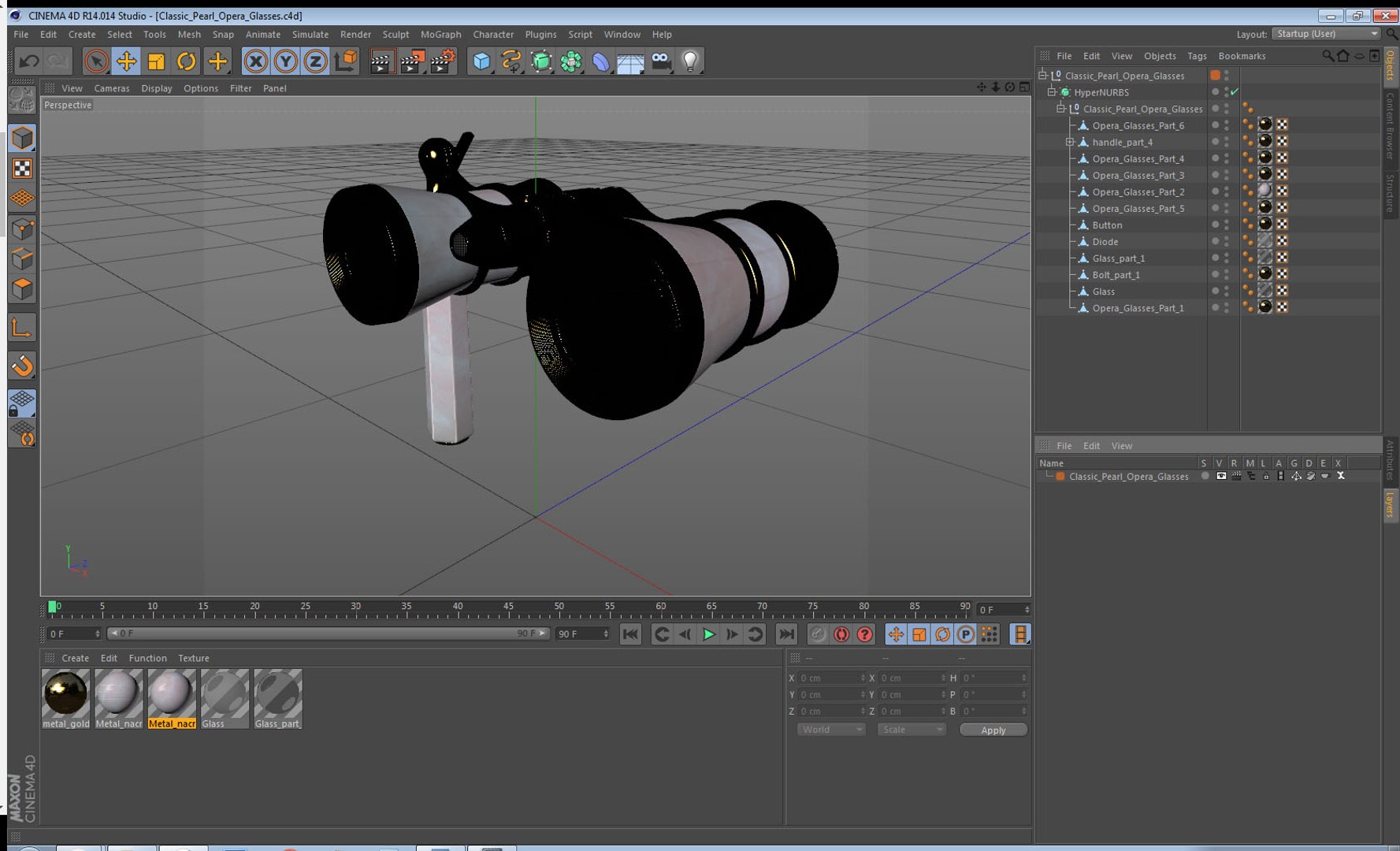
Task: Toggle the X-axis lock
Action: 255,61
